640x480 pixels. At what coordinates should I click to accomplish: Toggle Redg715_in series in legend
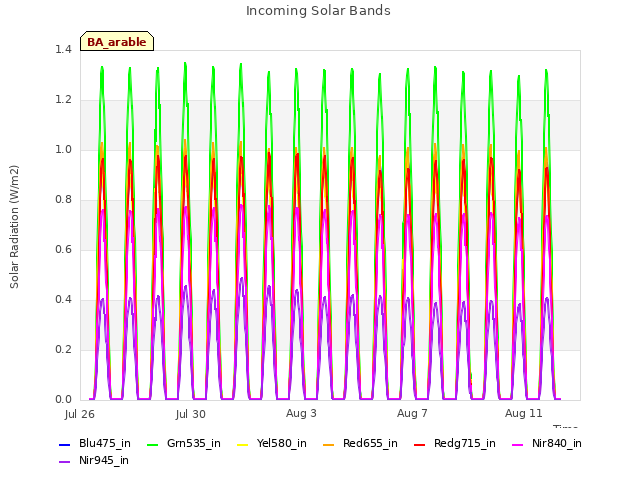(455, 444)
